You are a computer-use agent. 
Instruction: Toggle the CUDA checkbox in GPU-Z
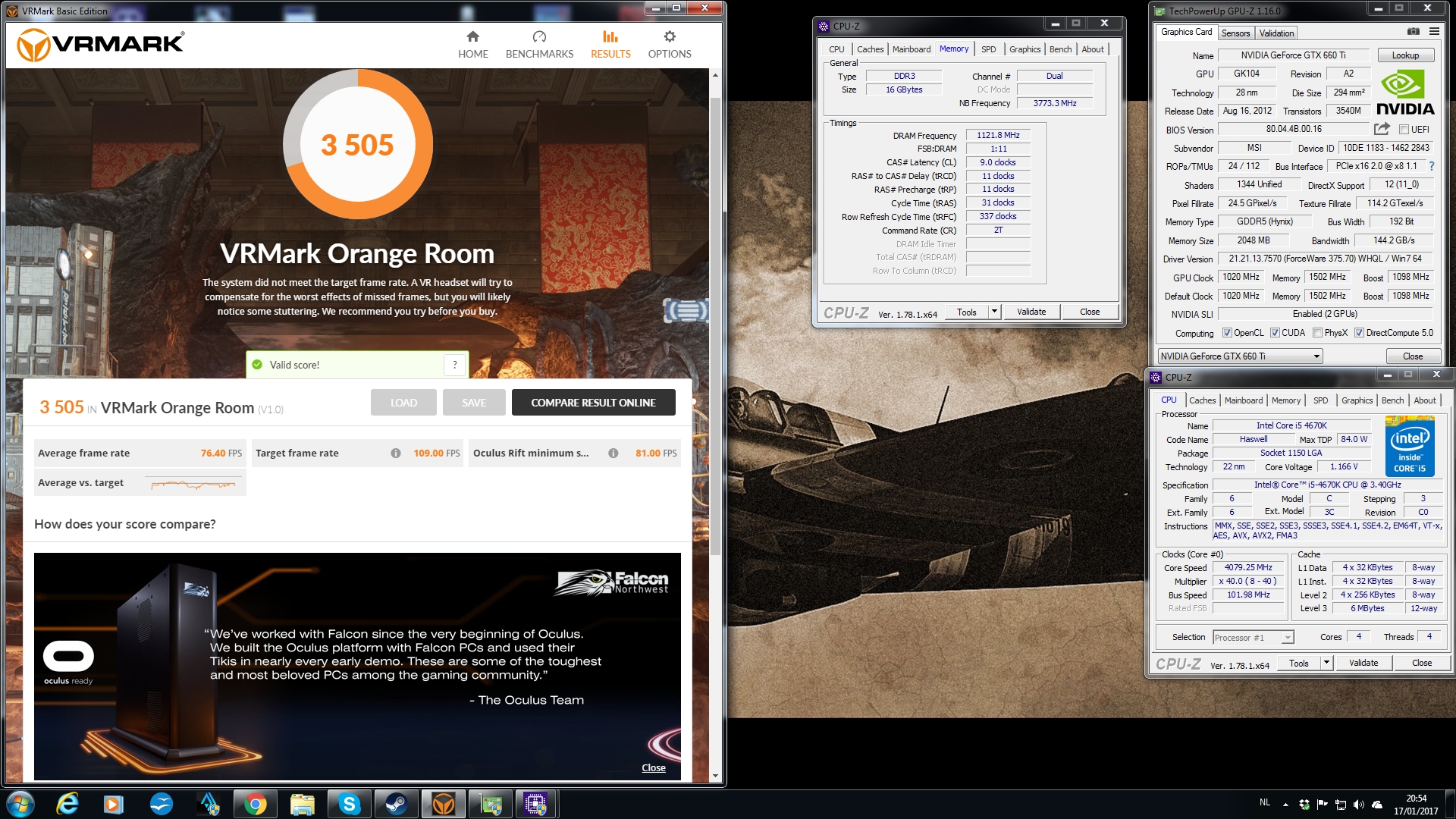tap(1276, 333)
